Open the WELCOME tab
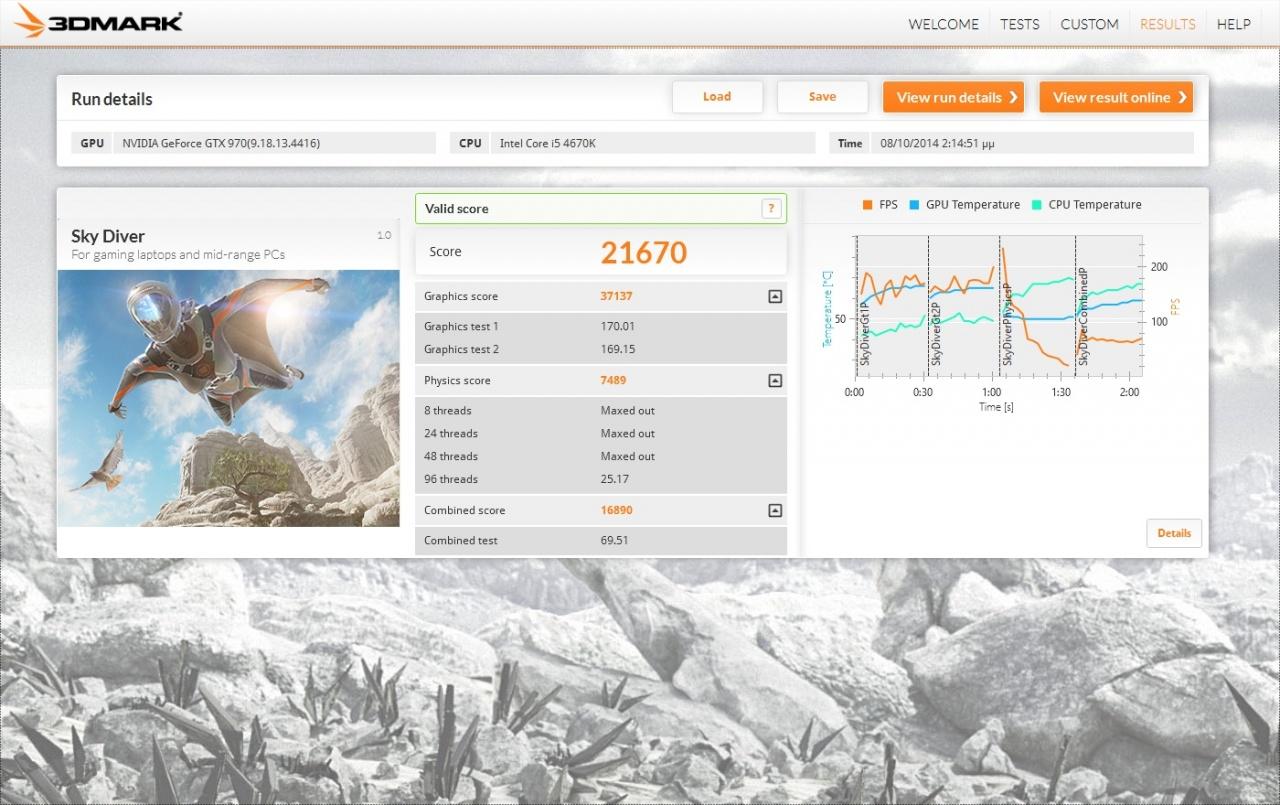Image resolution: width=1280 pixels, height=805 pixels. (943, 24)
